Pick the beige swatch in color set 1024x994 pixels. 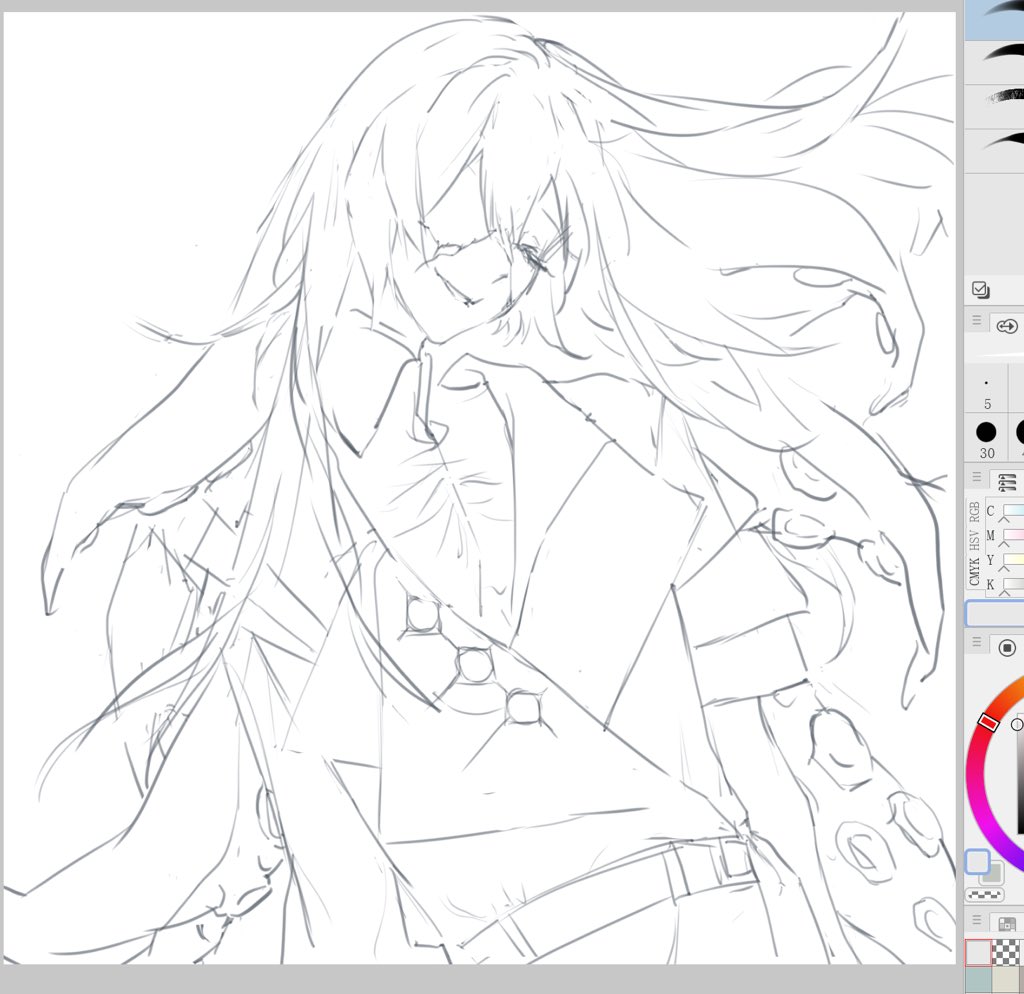coord(1005,980)
